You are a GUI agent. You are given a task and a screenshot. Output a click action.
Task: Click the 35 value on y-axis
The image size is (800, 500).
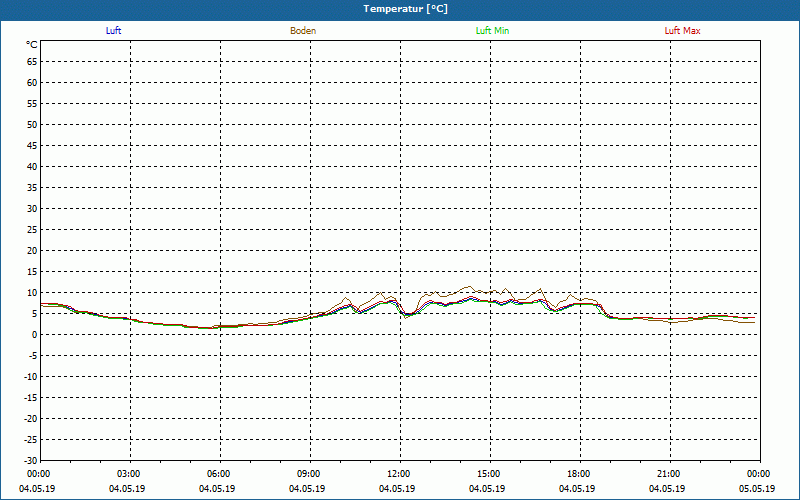click(32, 188)
